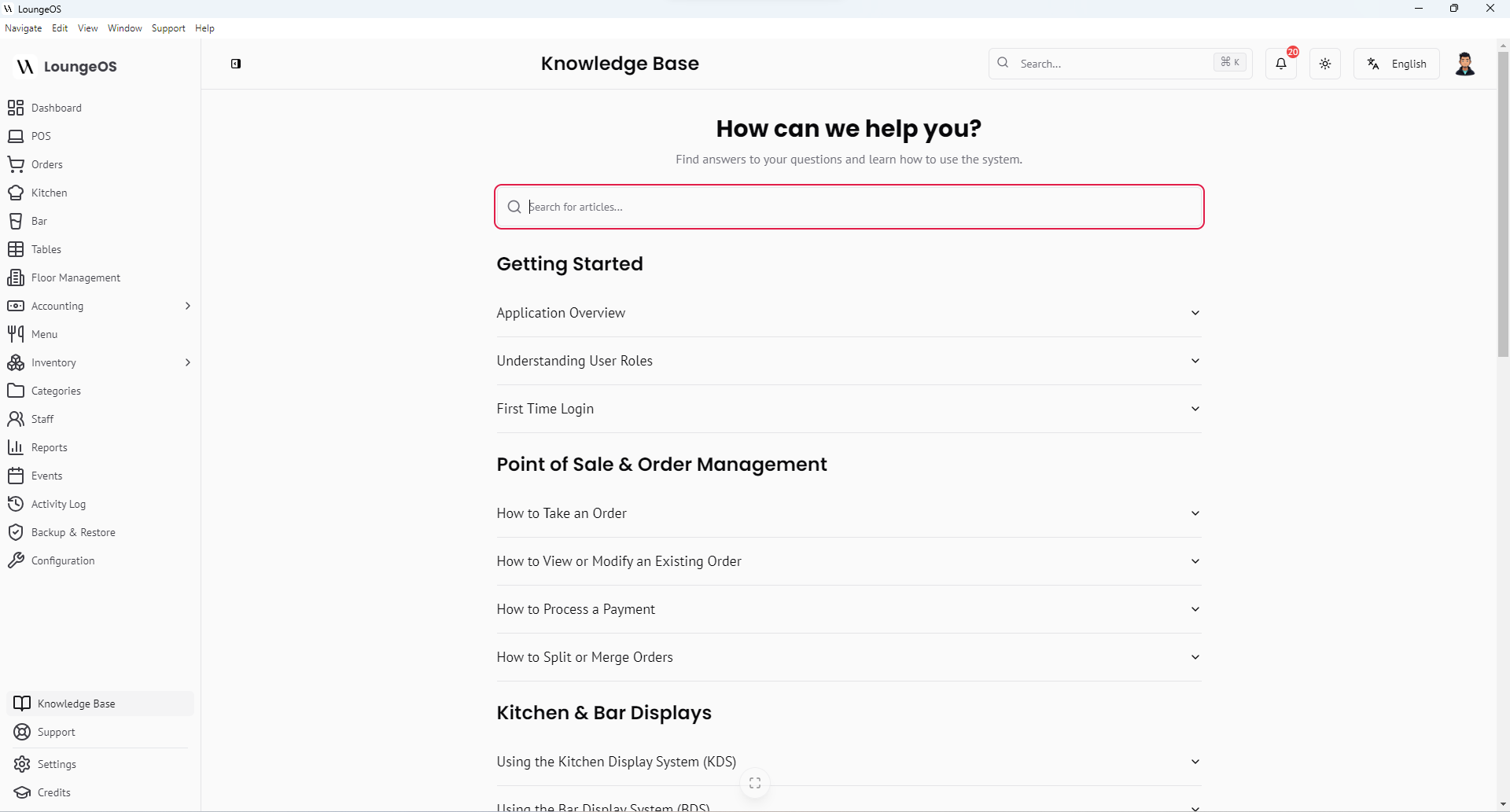Collapse the sidebar panel toggle

click(236, 64)
